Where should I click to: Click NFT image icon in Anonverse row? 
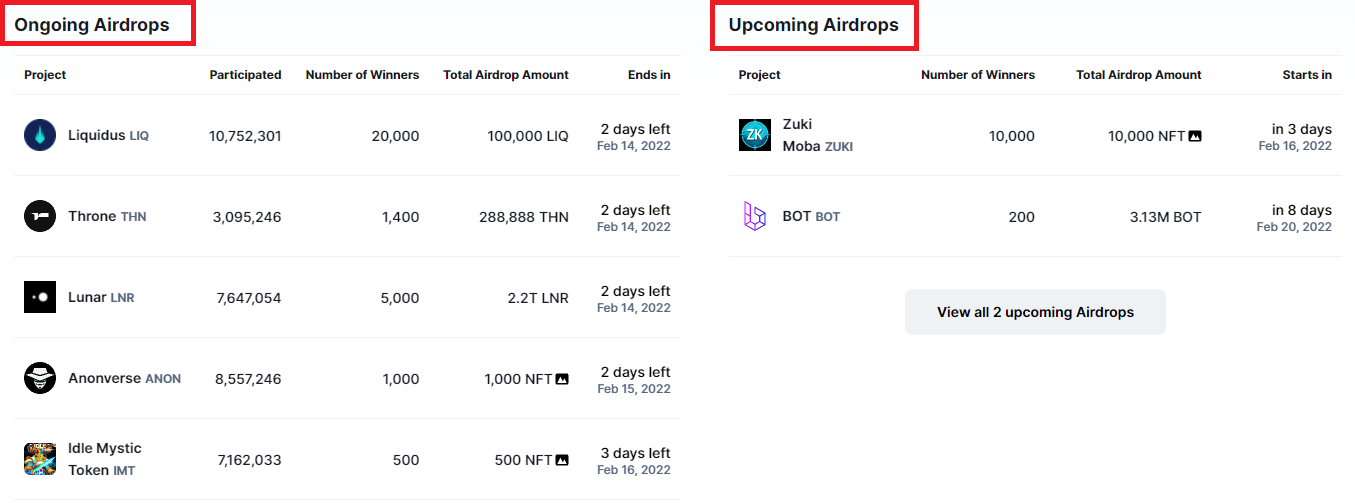(562, 379)
